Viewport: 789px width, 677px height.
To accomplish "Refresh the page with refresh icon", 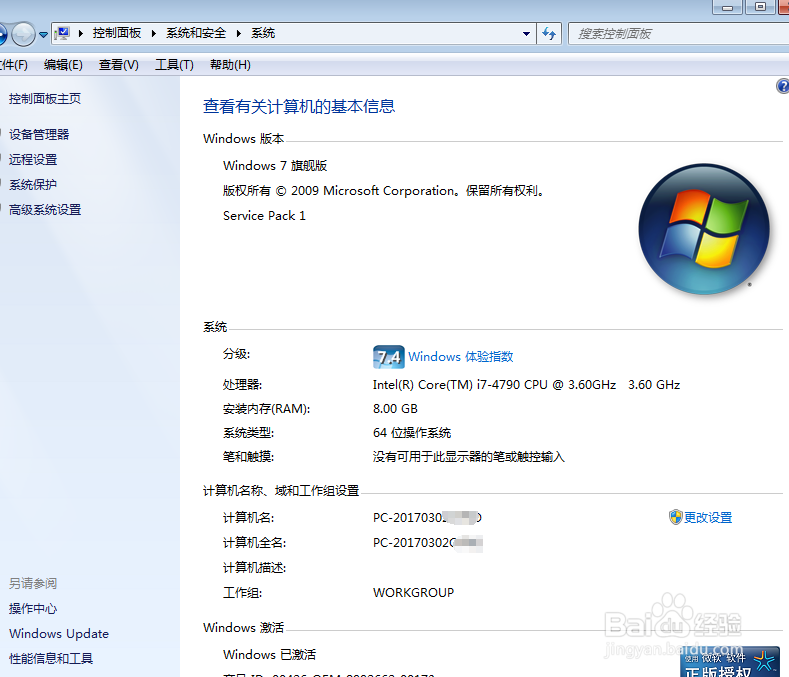I will pyautogui.click(x=549, y=34).
